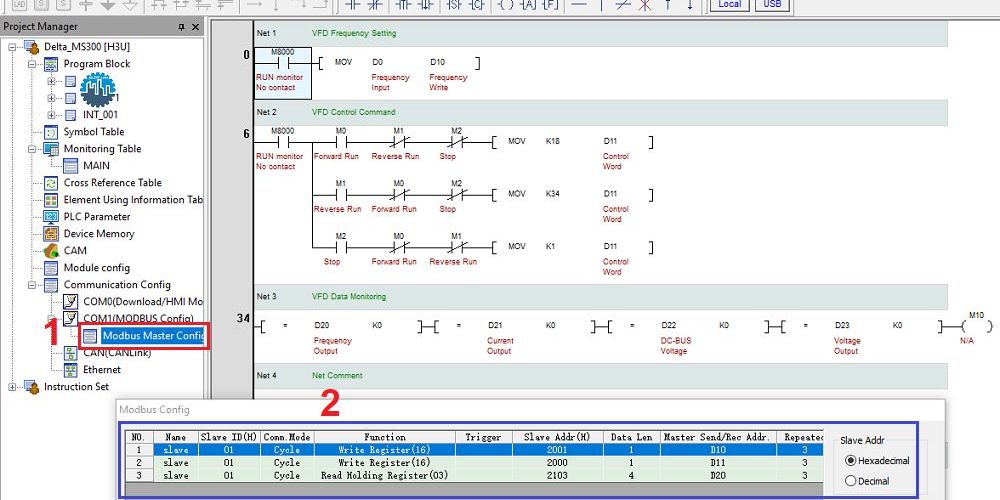Click the Symbol Table icon
This screenshot has height=500, width=1000.
(x=51, y=132)
